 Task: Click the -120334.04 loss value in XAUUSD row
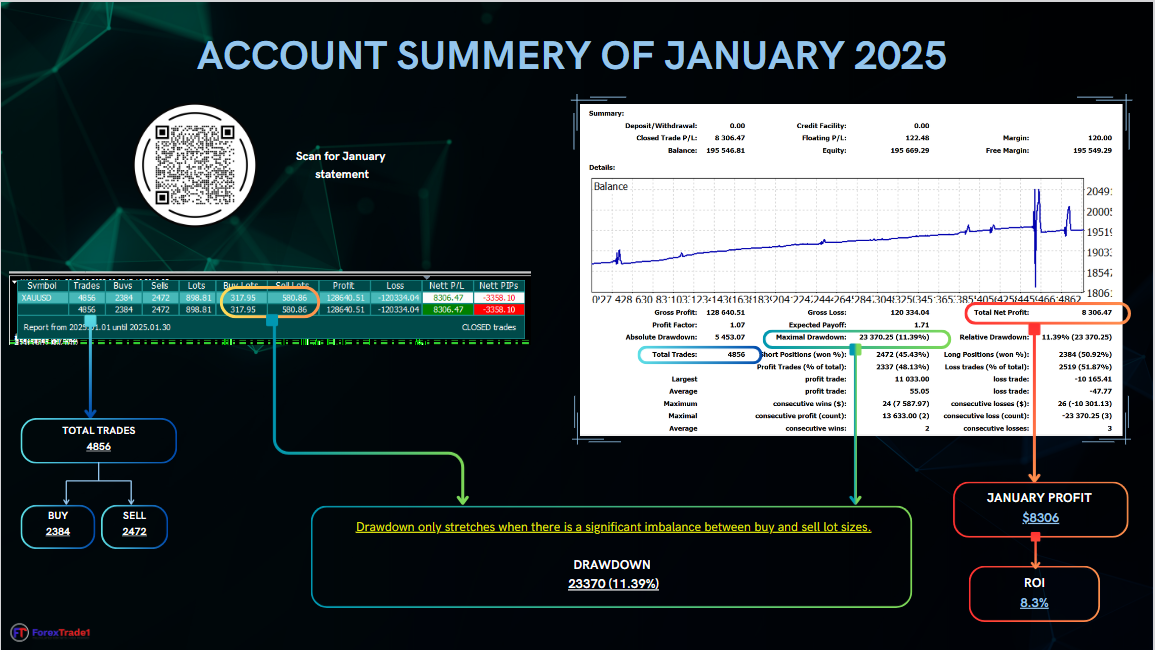[x=398, y=298]
